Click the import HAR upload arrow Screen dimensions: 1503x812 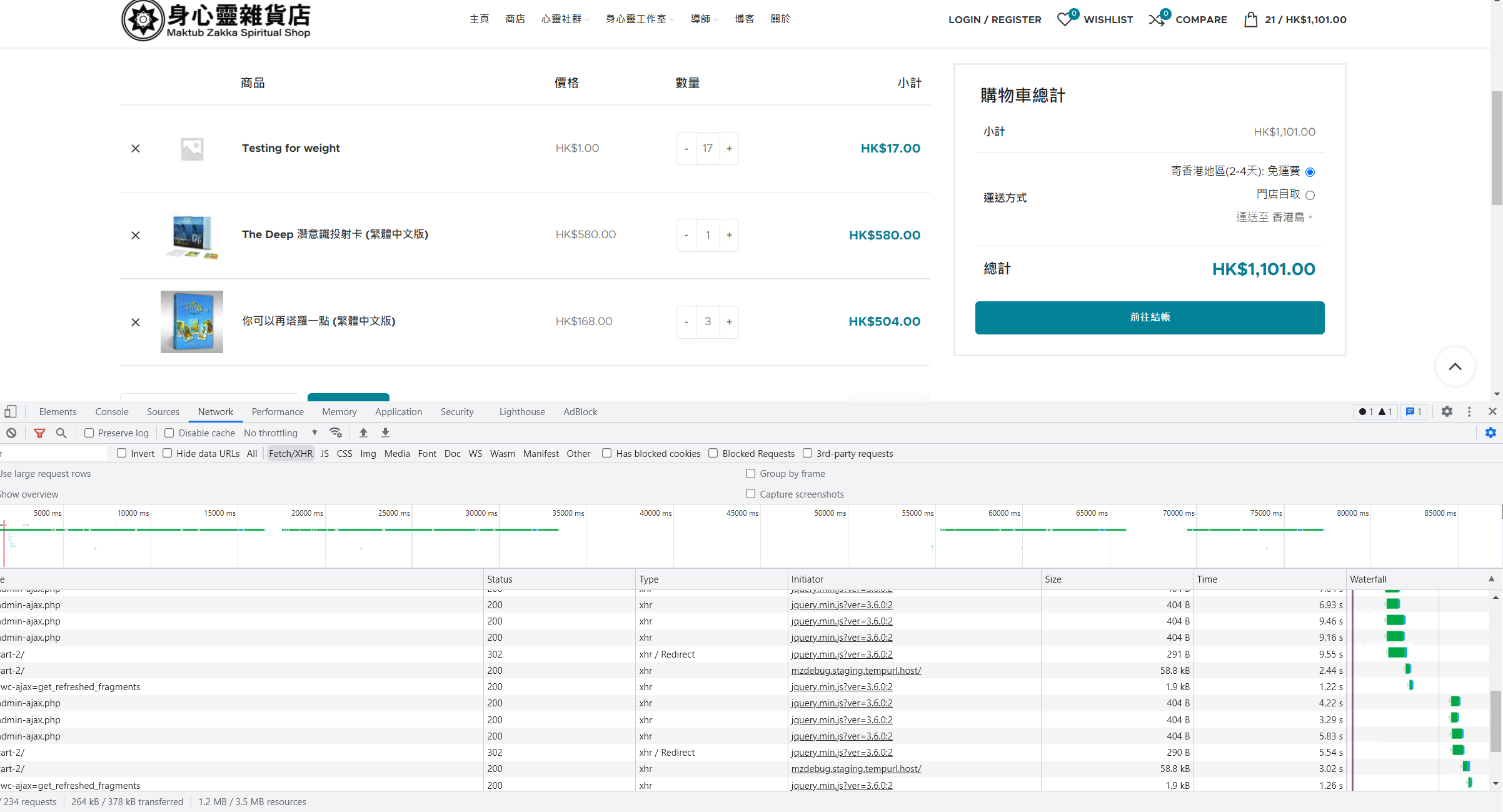pyautogui.click(x=363, y=433)
